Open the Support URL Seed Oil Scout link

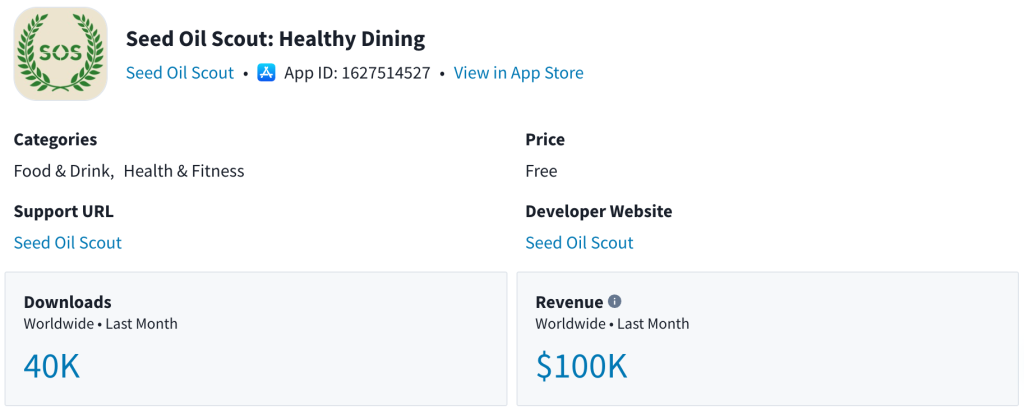pos(68,243)
